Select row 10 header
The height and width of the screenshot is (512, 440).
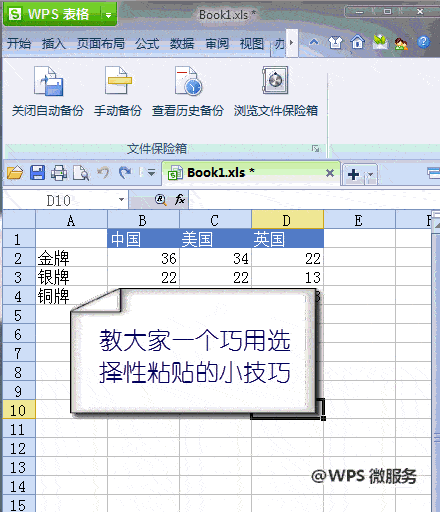[19, 410]
